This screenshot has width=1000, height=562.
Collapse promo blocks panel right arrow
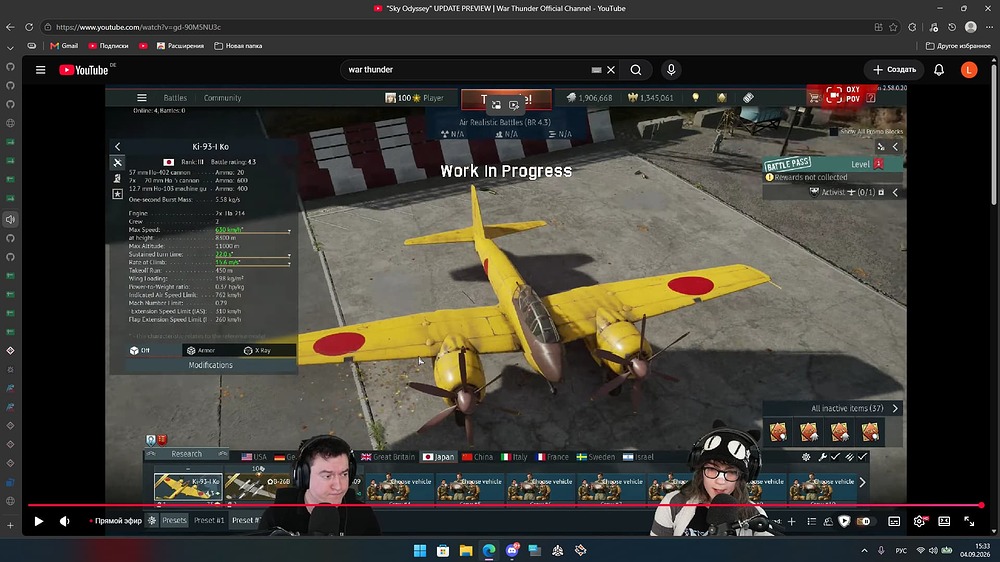click(x=895, y=147)
